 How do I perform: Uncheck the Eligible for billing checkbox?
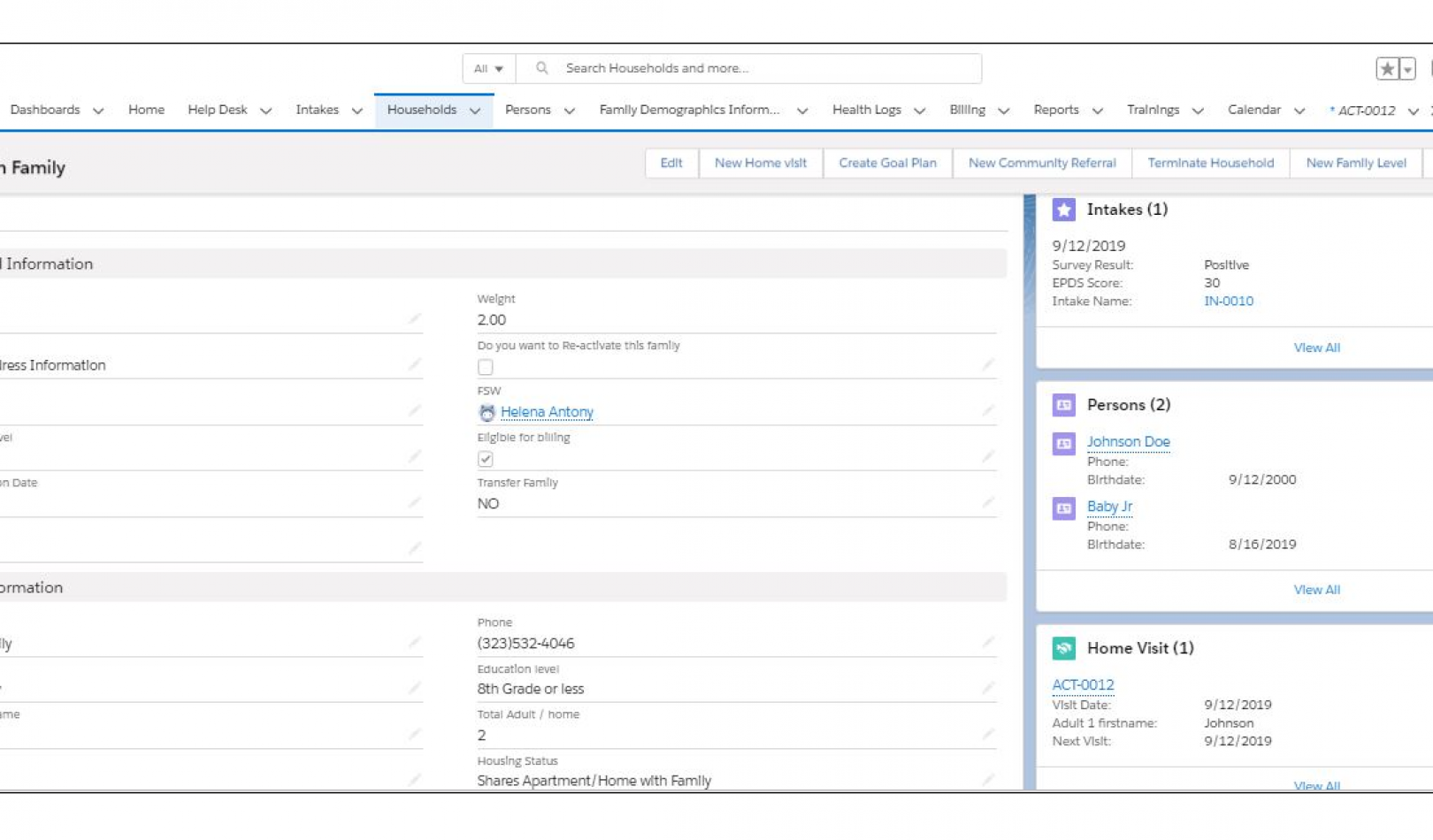click(x=485, y=459)
